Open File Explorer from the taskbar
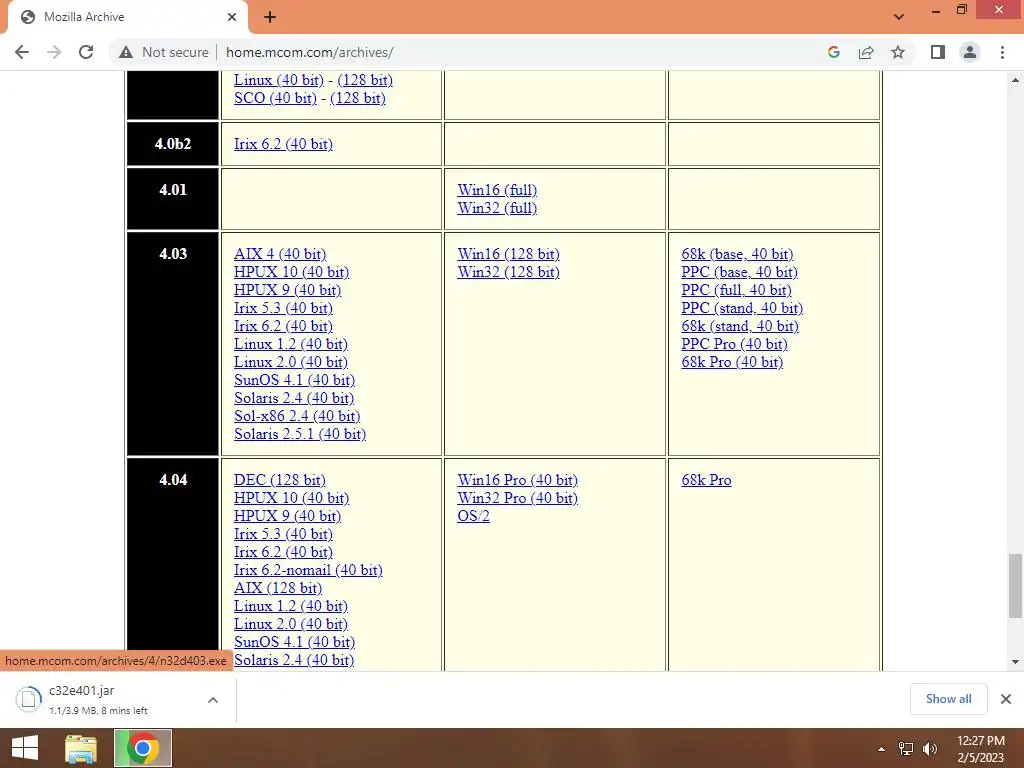The image size is (1024, 768). point(81,748)
